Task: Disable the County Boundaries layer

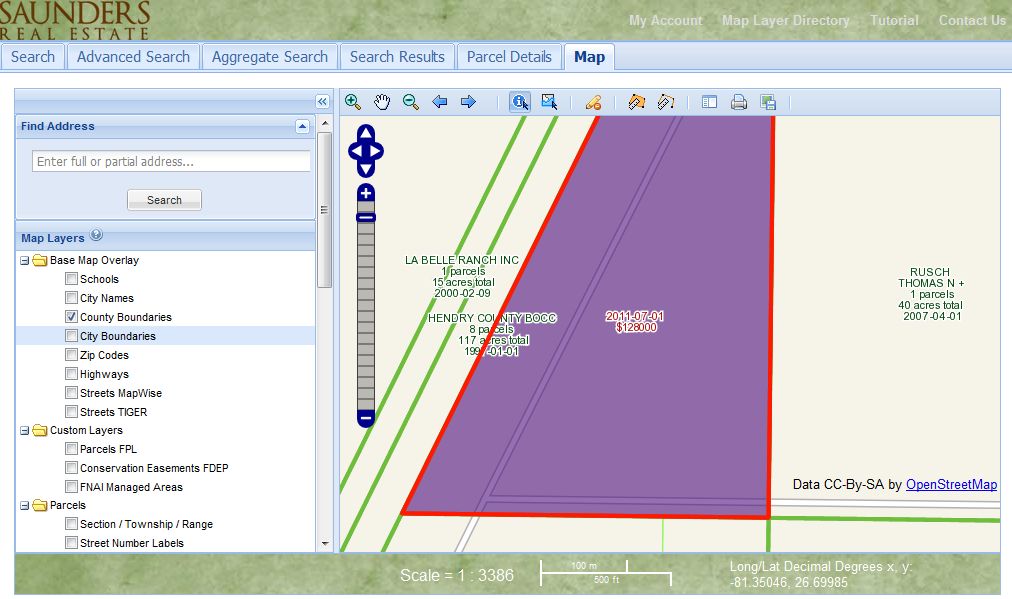Action: [71, 317]
